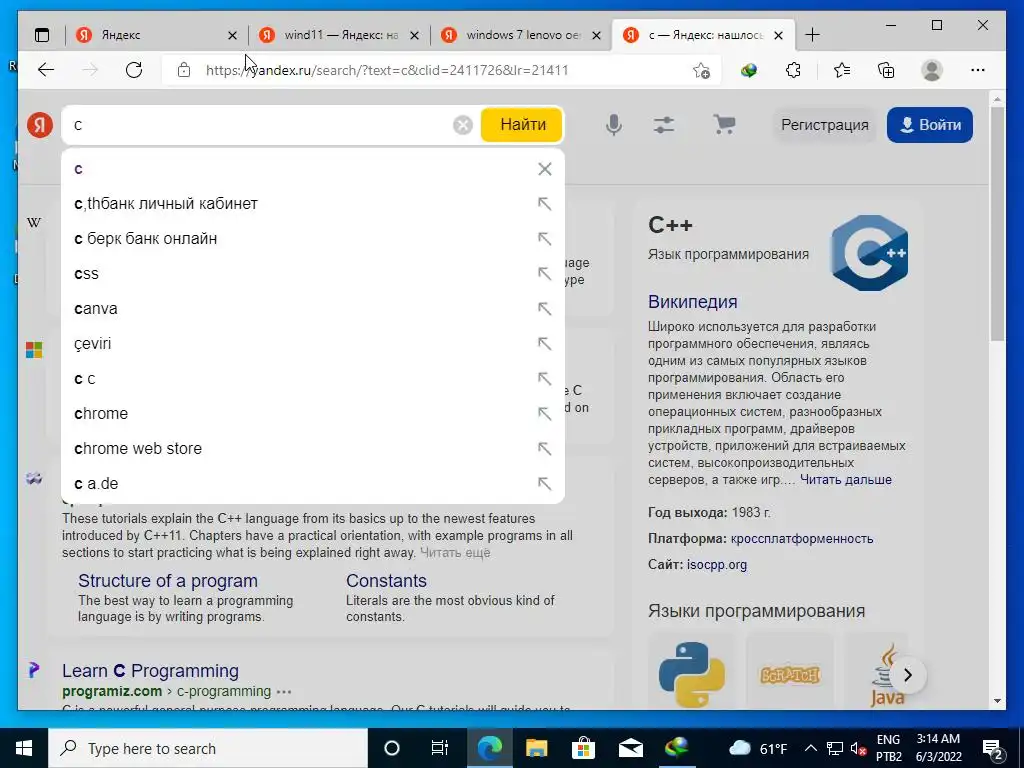Open the Scratch language thumbnail
Viewport: 1024px width, 768px height.
pos(790,673)
